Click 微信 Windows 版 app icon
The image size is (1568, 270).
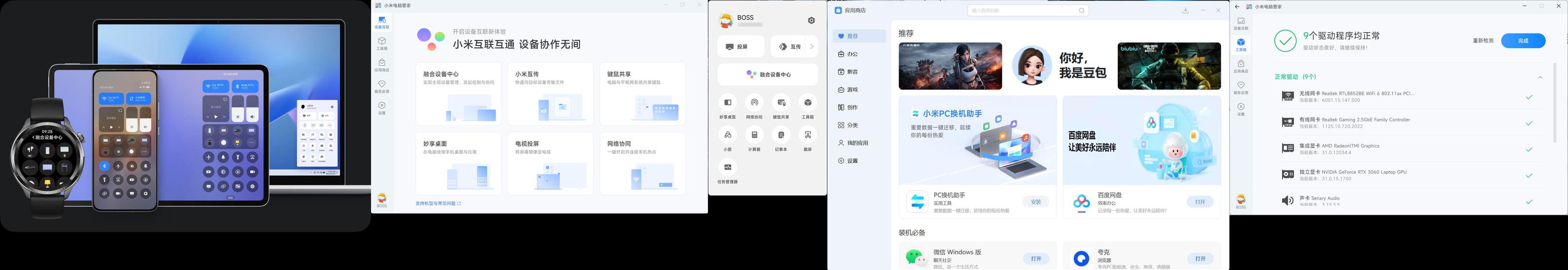tap(916, 258)
